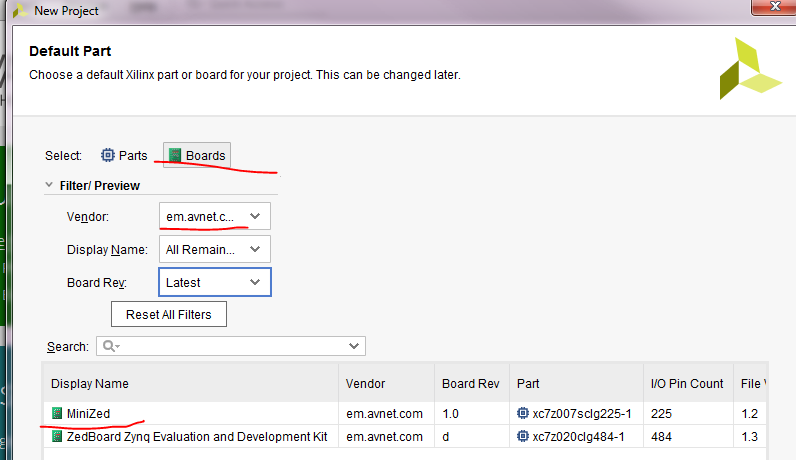Click Reset All Filters button
Viewport: 796px width, 460px height.
click(169, 314)
